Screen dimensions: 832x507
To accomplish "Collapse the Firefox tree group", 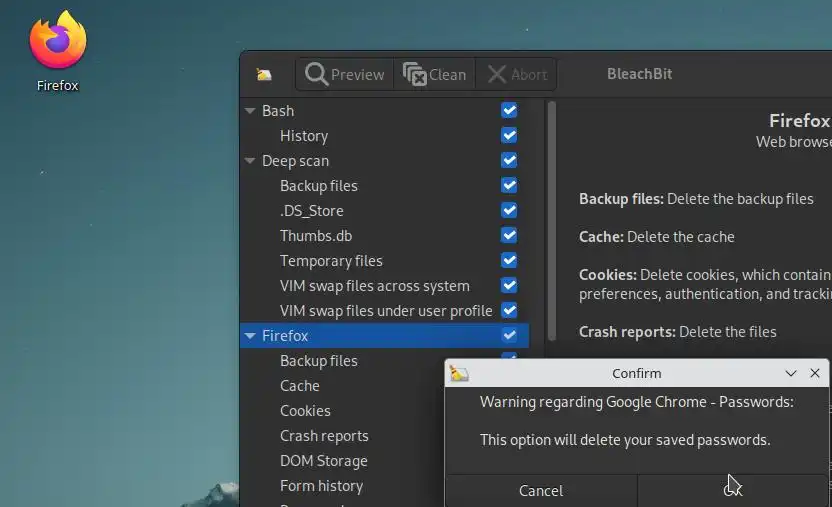I will [x=250, y=336].
